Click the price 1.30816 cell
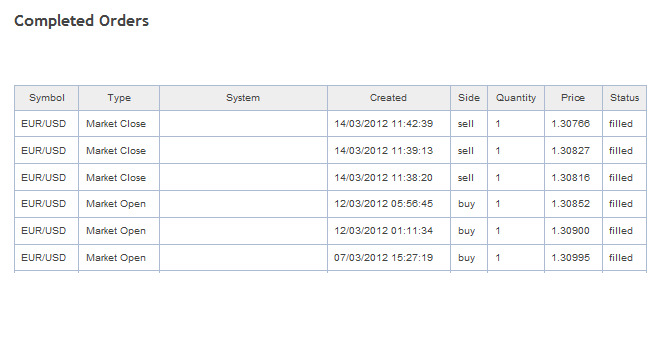The width and height of the screenshot is (665, 362). point(573,177)
